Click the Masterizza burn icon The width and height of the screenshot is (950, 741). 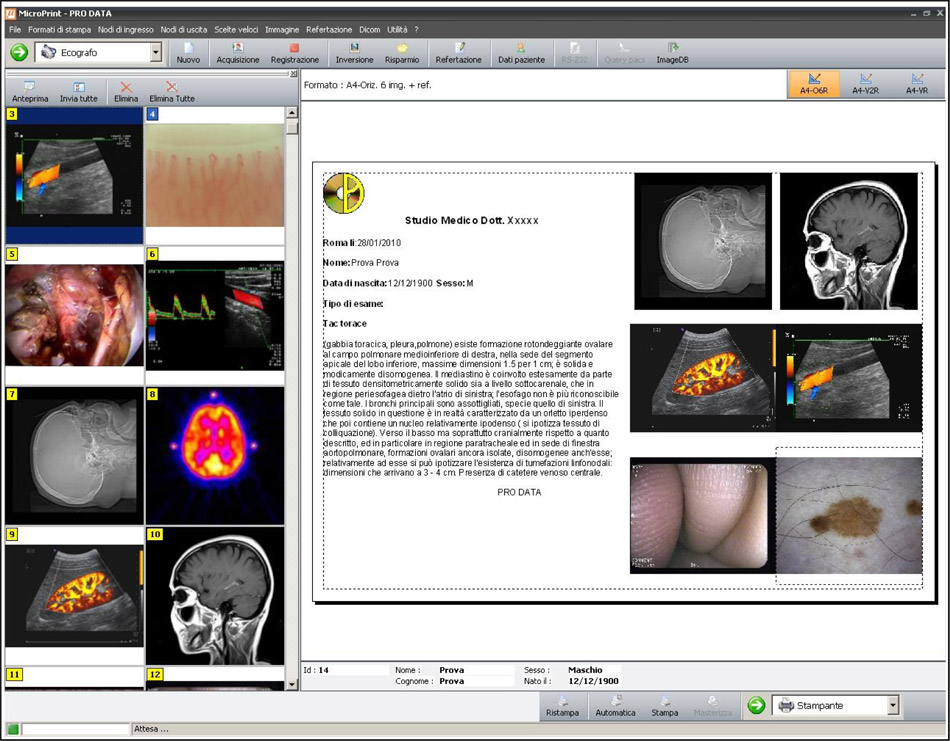[x=712, y=706]
